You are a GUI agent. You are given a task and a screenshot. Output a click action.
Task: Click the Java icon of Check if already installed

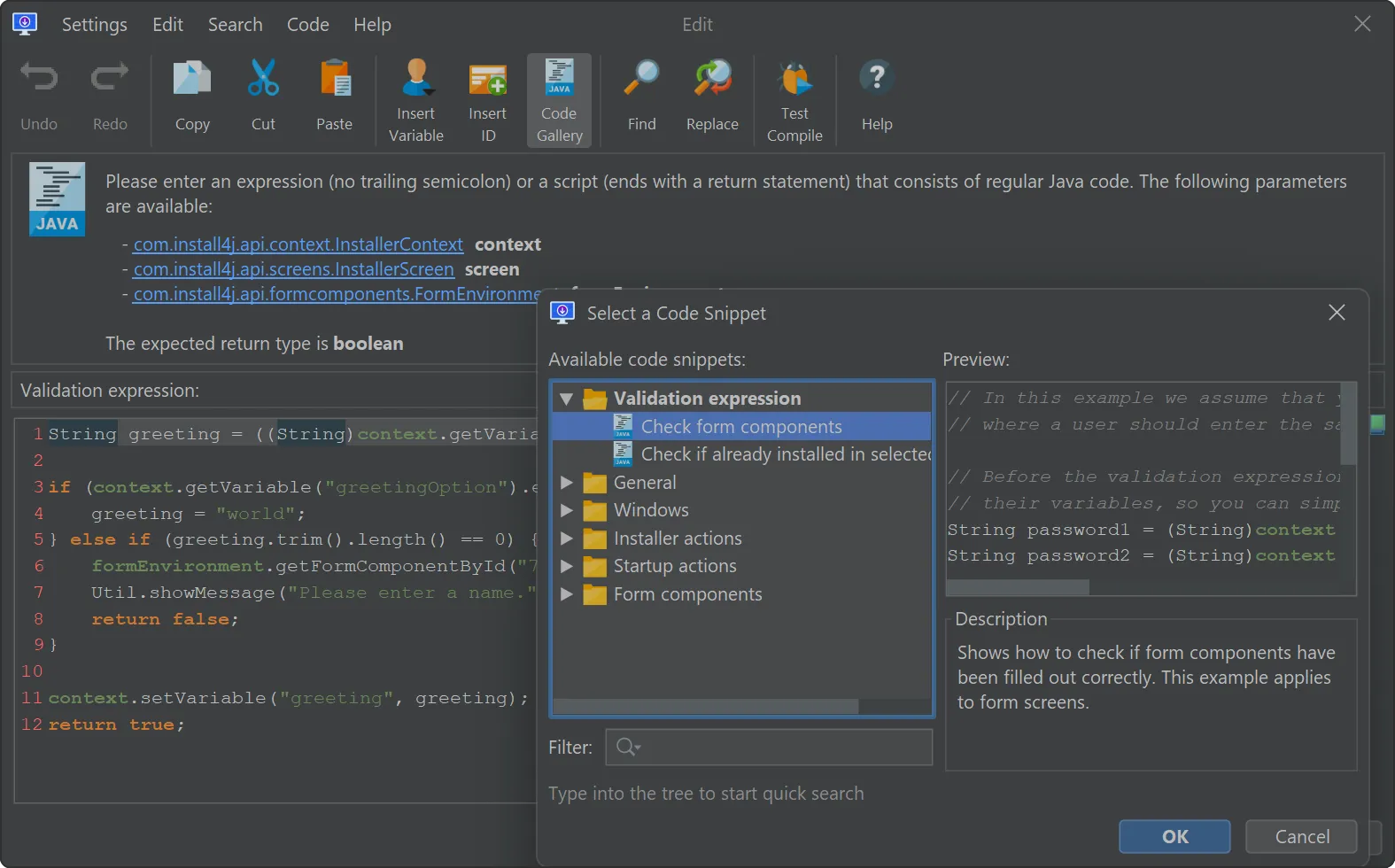pyautogui.click(x=624, y=454)
